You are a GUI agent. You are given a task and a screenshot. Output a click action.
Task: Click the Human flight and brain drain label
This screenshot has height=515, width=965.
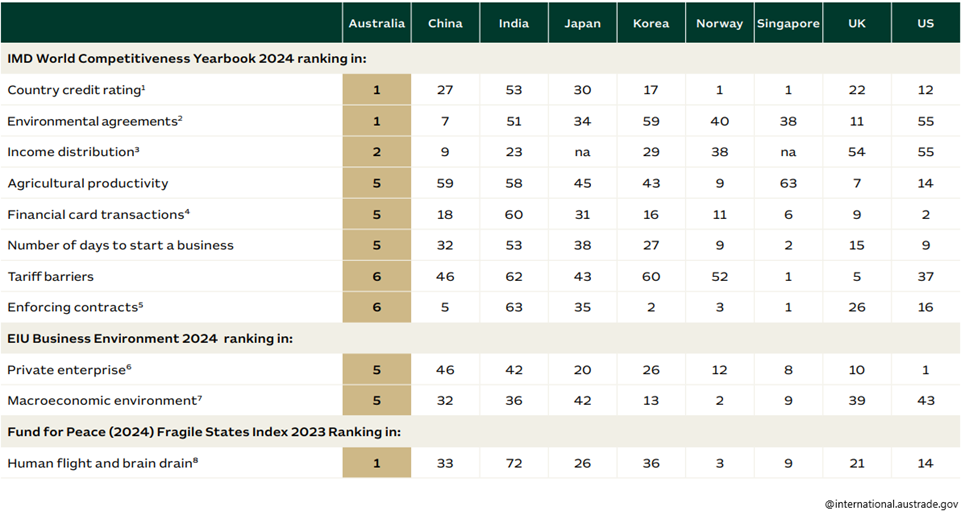tap(100, 463)
